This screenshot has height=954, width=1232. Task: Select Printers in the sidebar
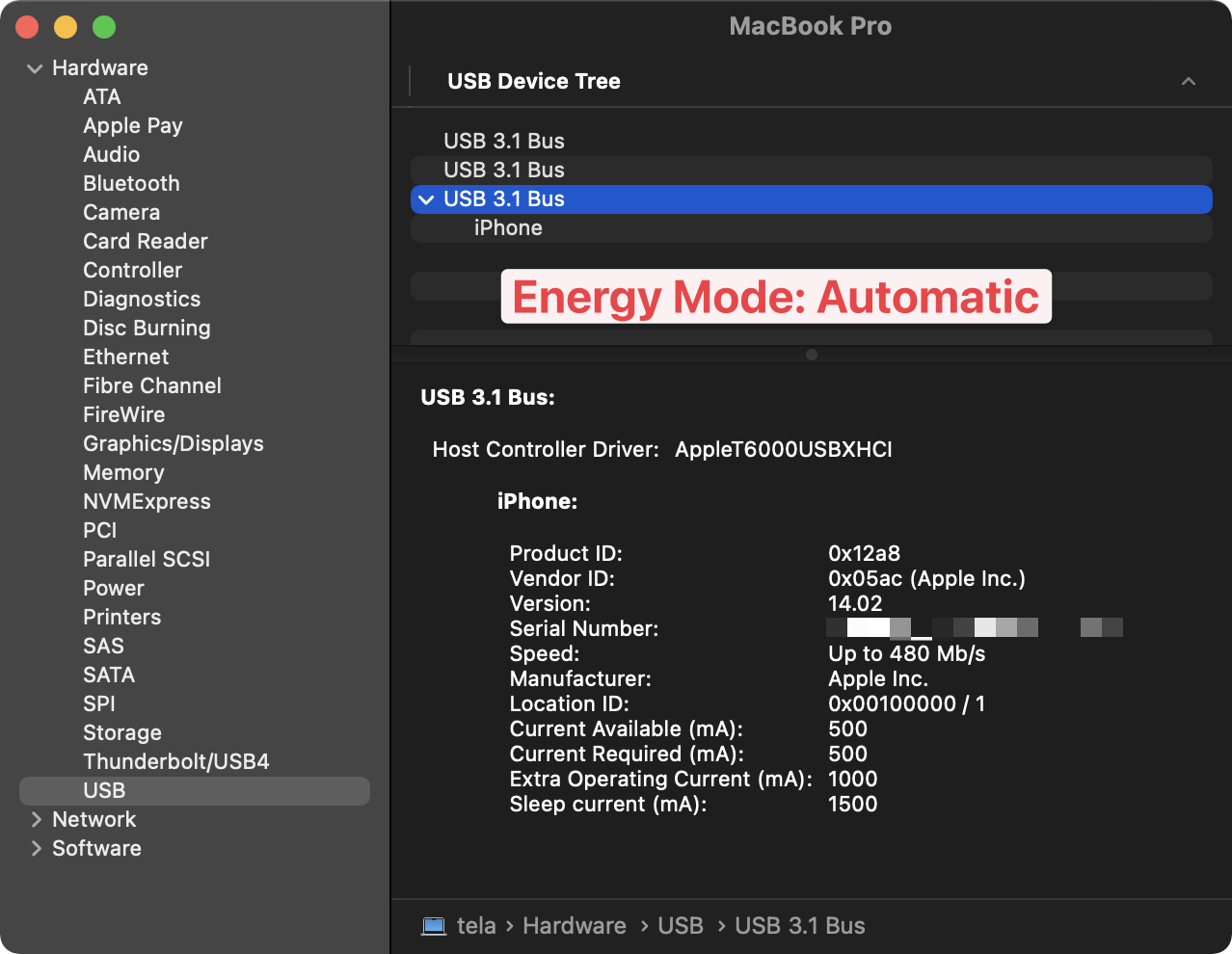point(121,618)
